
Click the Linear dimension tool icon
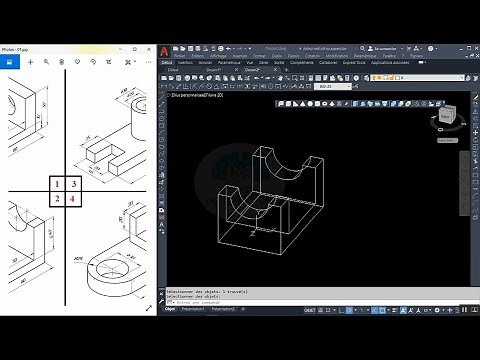point(163,86)
